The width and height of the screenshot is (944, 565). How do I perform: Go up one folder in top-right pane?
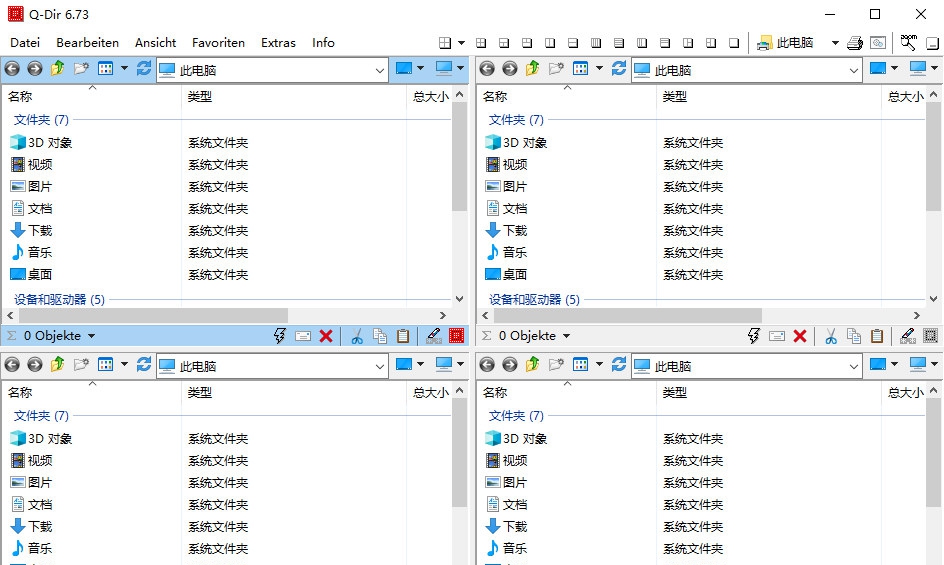[x=533, y=68]
